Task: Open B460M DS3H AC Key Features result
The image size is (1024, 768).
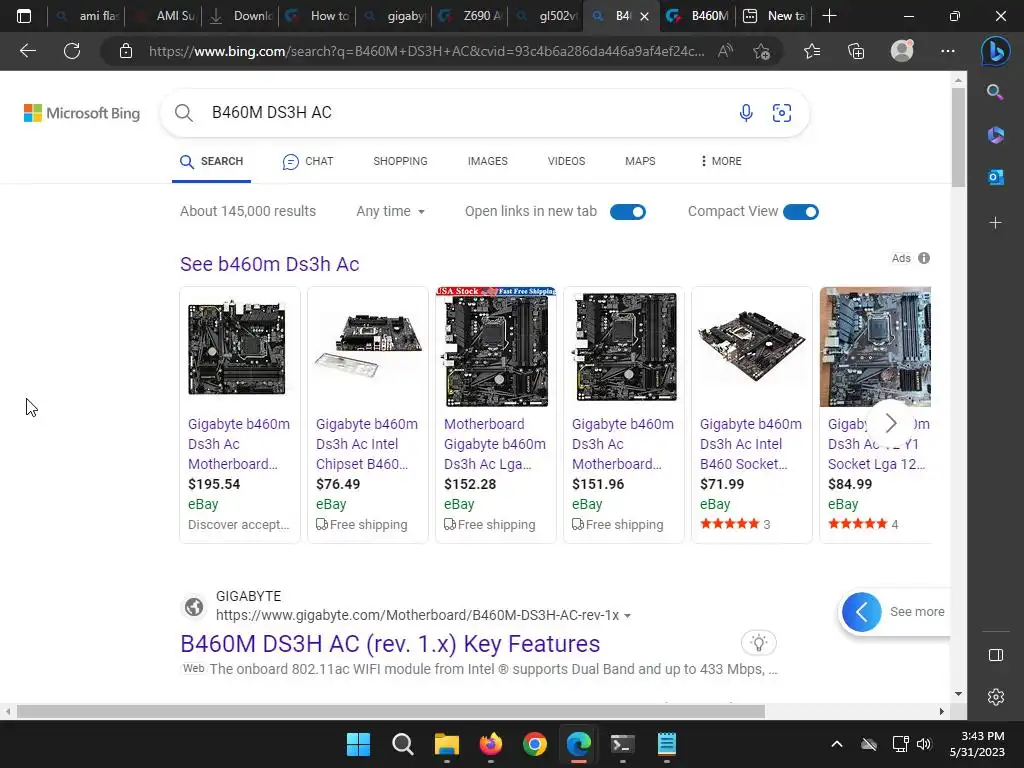Action: click(x=390, y=644)
